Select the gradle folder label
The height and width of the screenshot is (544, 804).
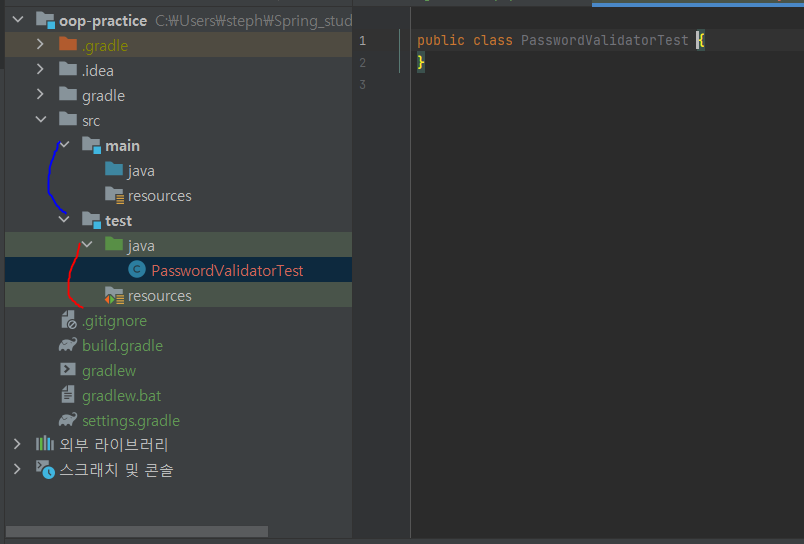(104, 96)
